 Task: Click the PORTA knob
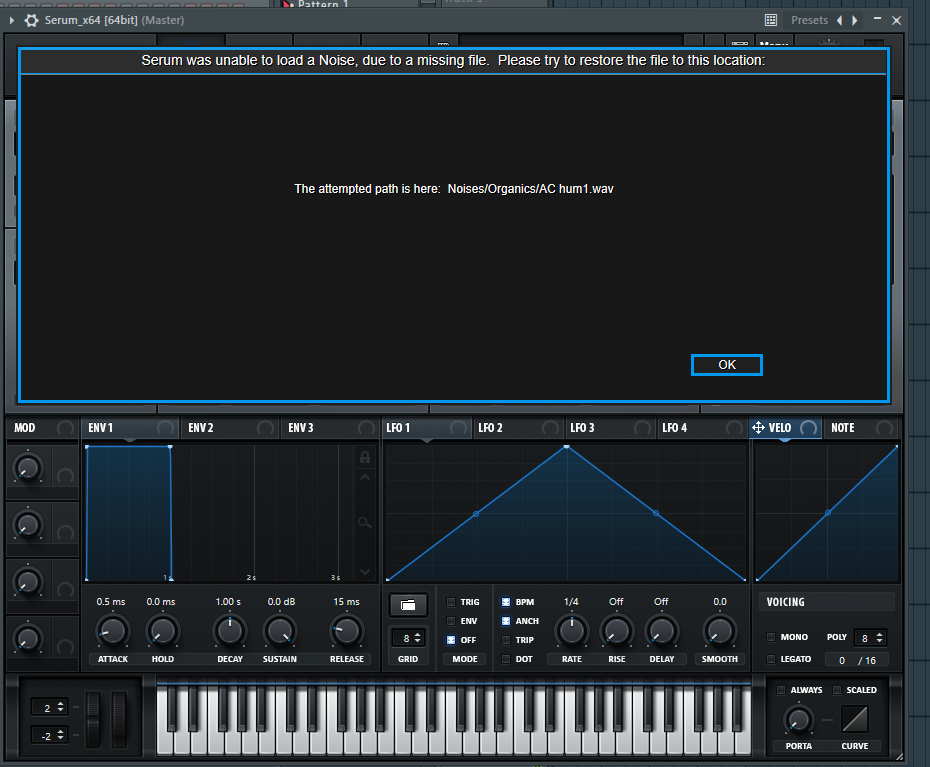pyautogui.click(x=798, y=720)
